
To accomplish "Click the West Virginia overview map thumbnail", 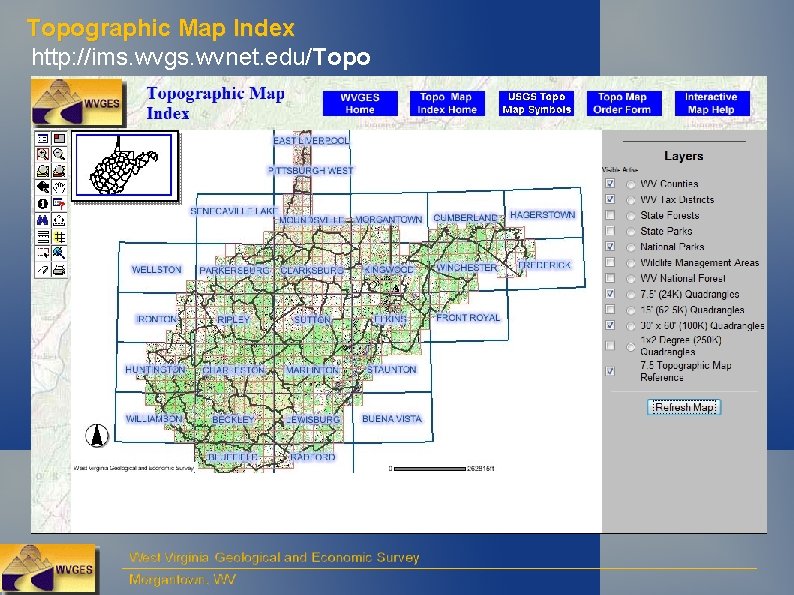I will click(x=125, y=166).
